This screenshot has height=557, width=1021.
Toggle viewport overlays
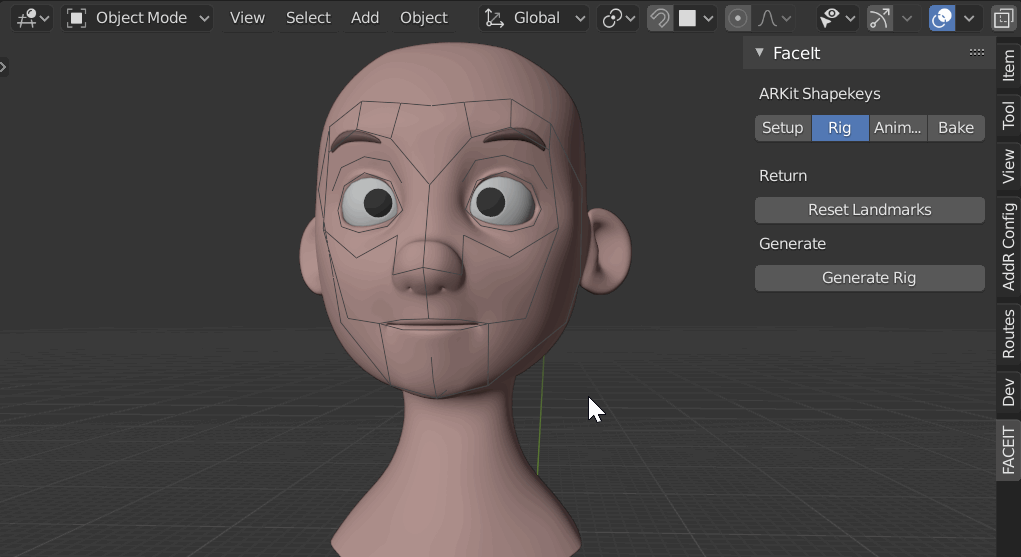942,18
